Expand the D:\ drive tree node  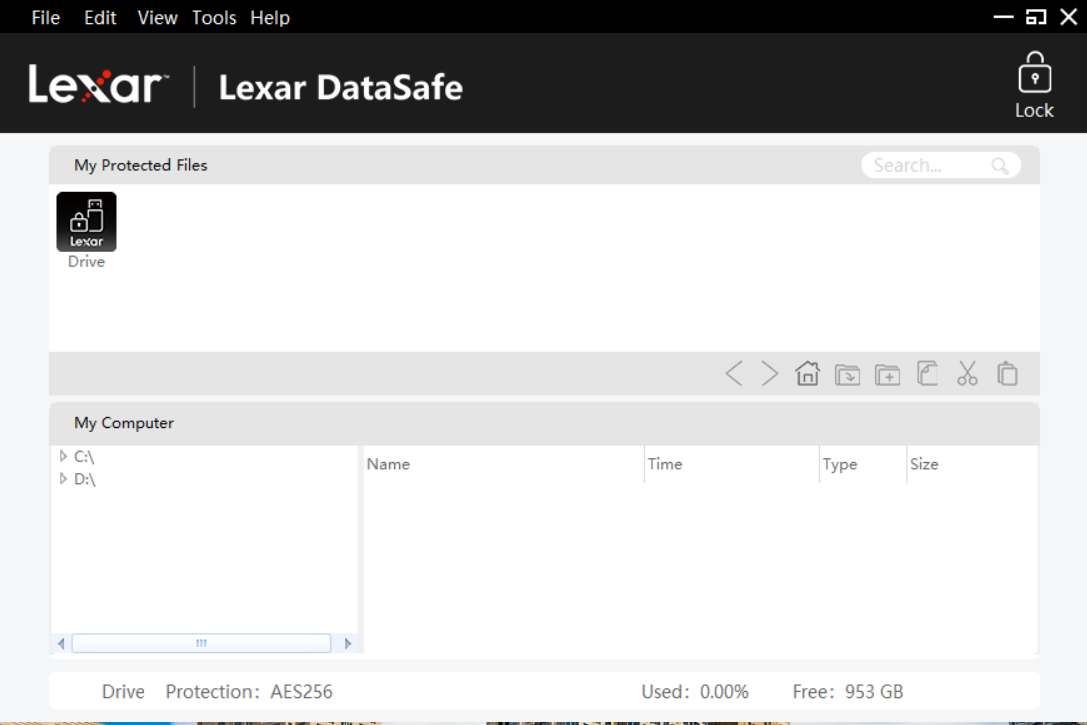(x=64, y=479)
